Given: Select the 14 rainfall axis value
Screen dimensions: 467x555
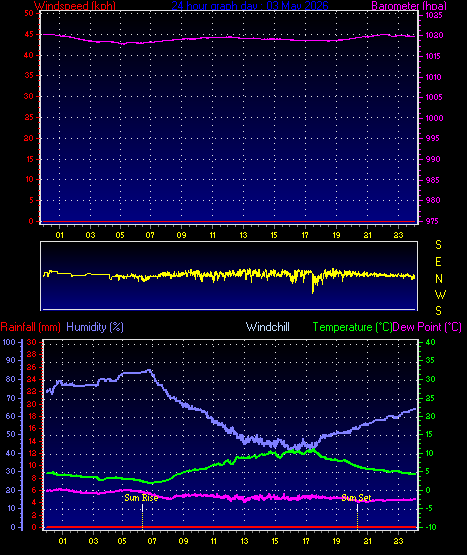Looking at the screenshot, I should pos(32,441).
